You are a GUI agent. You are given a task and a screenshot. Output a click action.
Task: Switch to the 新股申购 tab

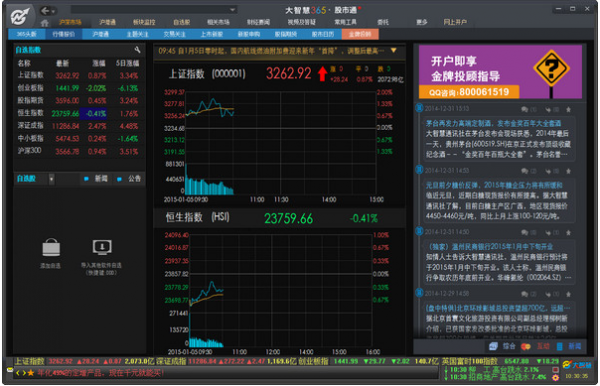pos(249,34)
